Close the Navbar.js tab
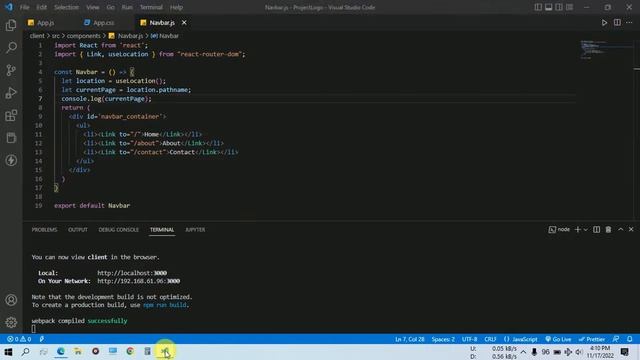Image resolution: width=640 pixels, height=360 pixels. (x=184, y=23)
